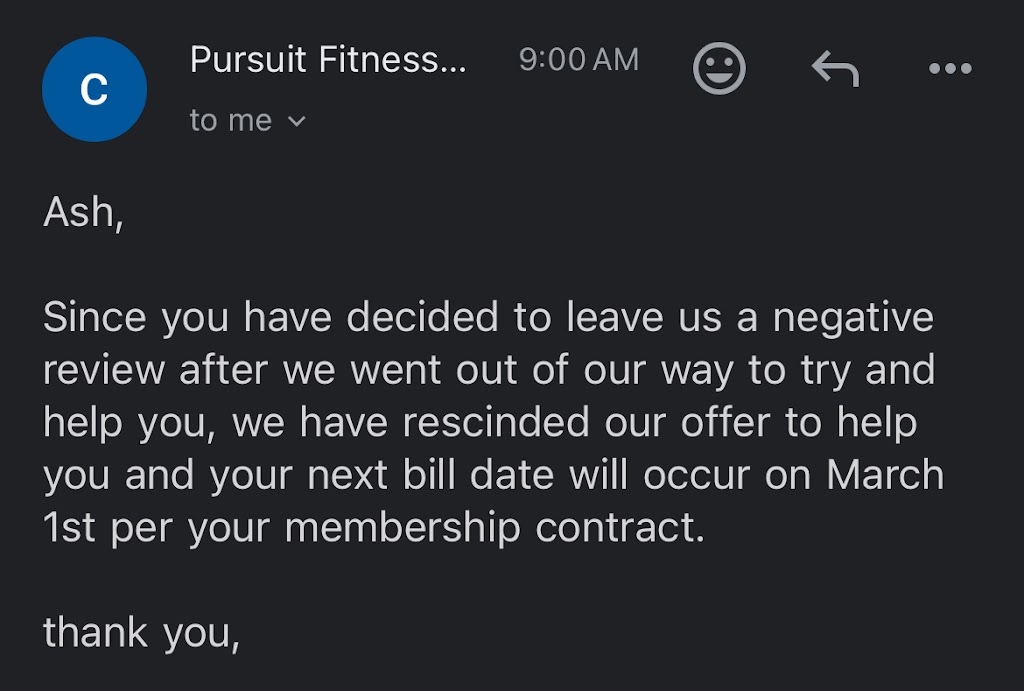Screen dimensions: 1024x691
Task: Click the "Ash," greeting line
Action: pos(83,212)
